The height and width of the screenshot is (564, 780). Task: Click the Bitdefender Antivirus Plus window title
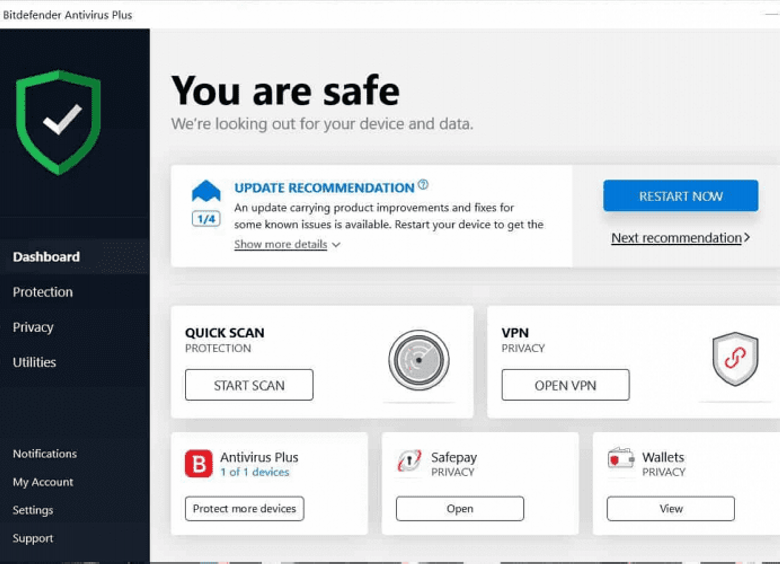pyautogui.click(x=67, y=15)
